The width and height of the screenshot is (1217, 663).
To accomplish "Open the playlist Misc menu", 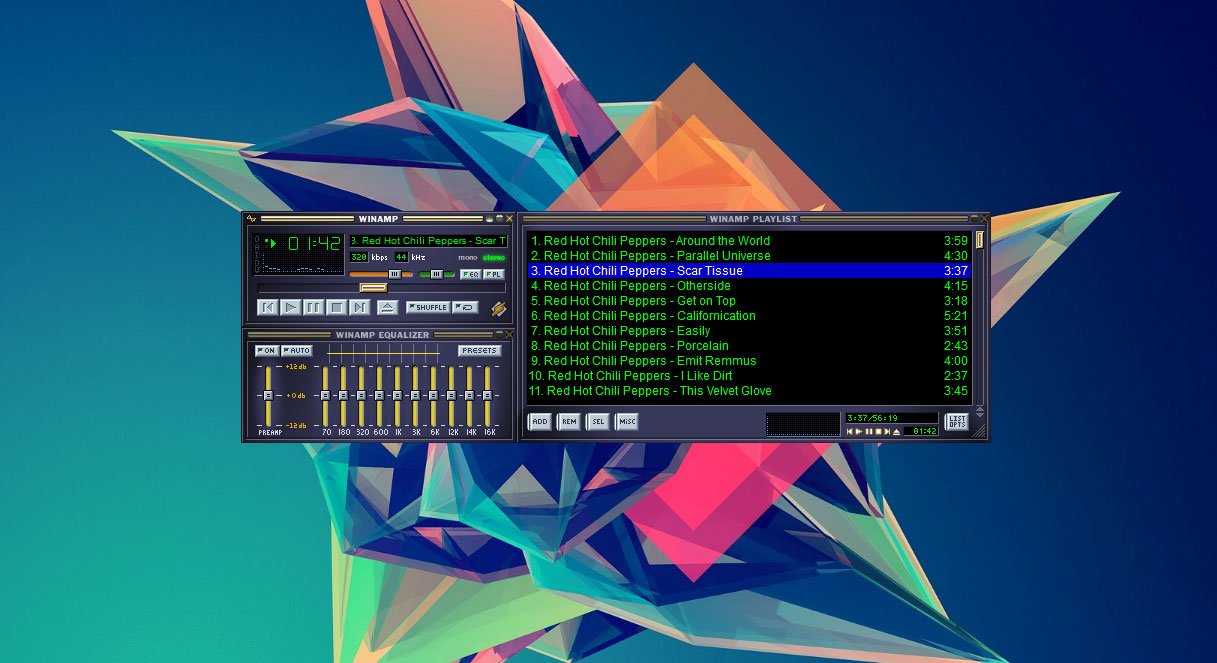I will [627, 422].
